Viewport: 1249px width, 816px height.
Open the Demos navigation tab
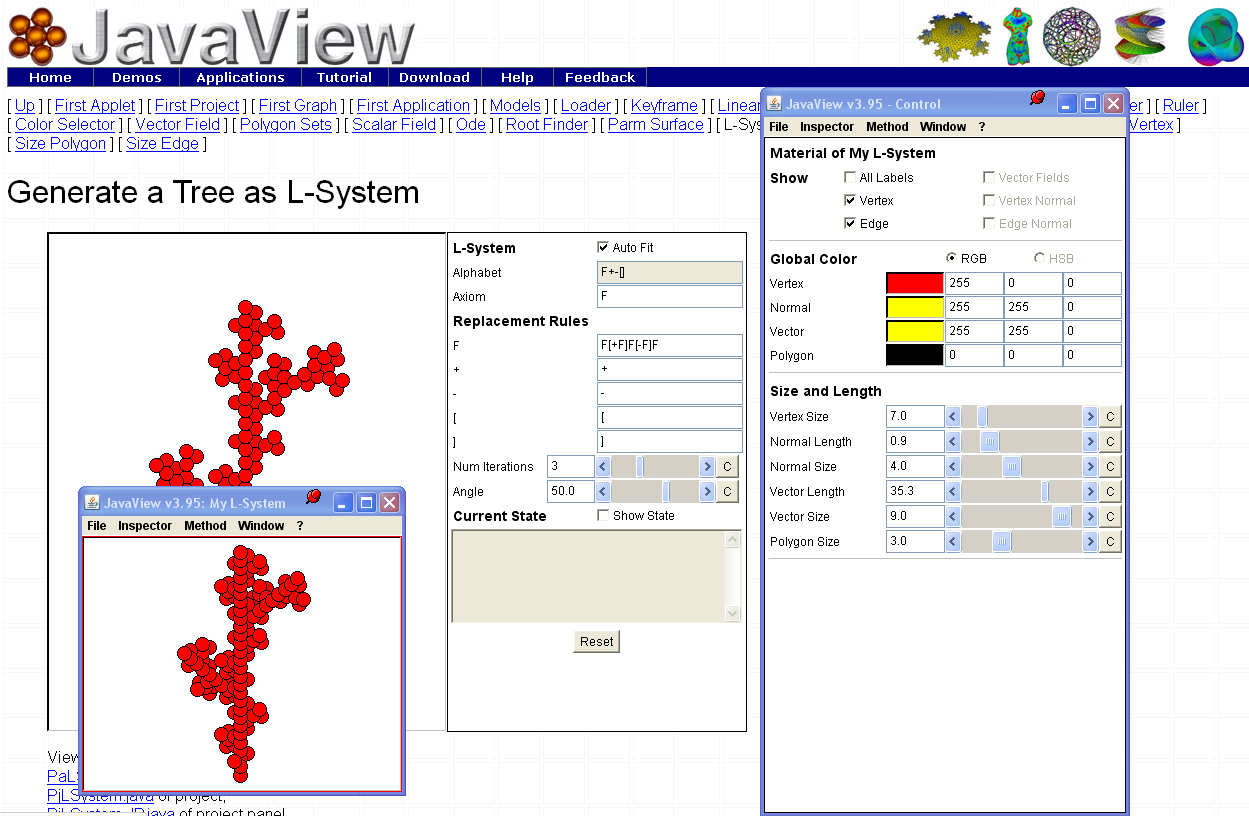(137, 77)
